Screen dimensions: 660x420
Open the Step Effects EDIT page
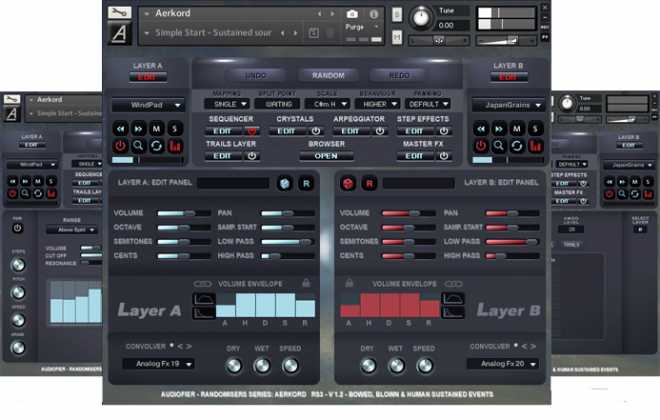(x=415, y=131)
